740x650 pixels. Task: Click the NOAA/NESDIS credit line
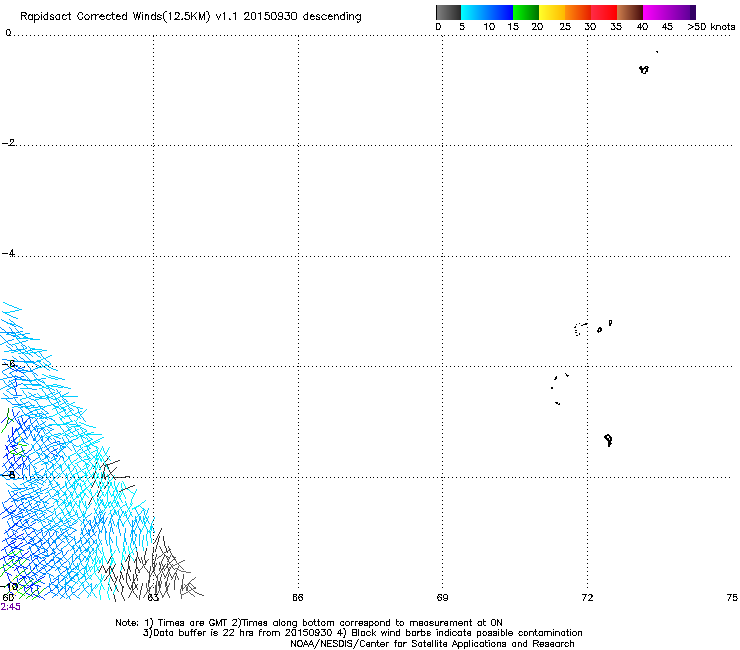[x=432, y=644]
